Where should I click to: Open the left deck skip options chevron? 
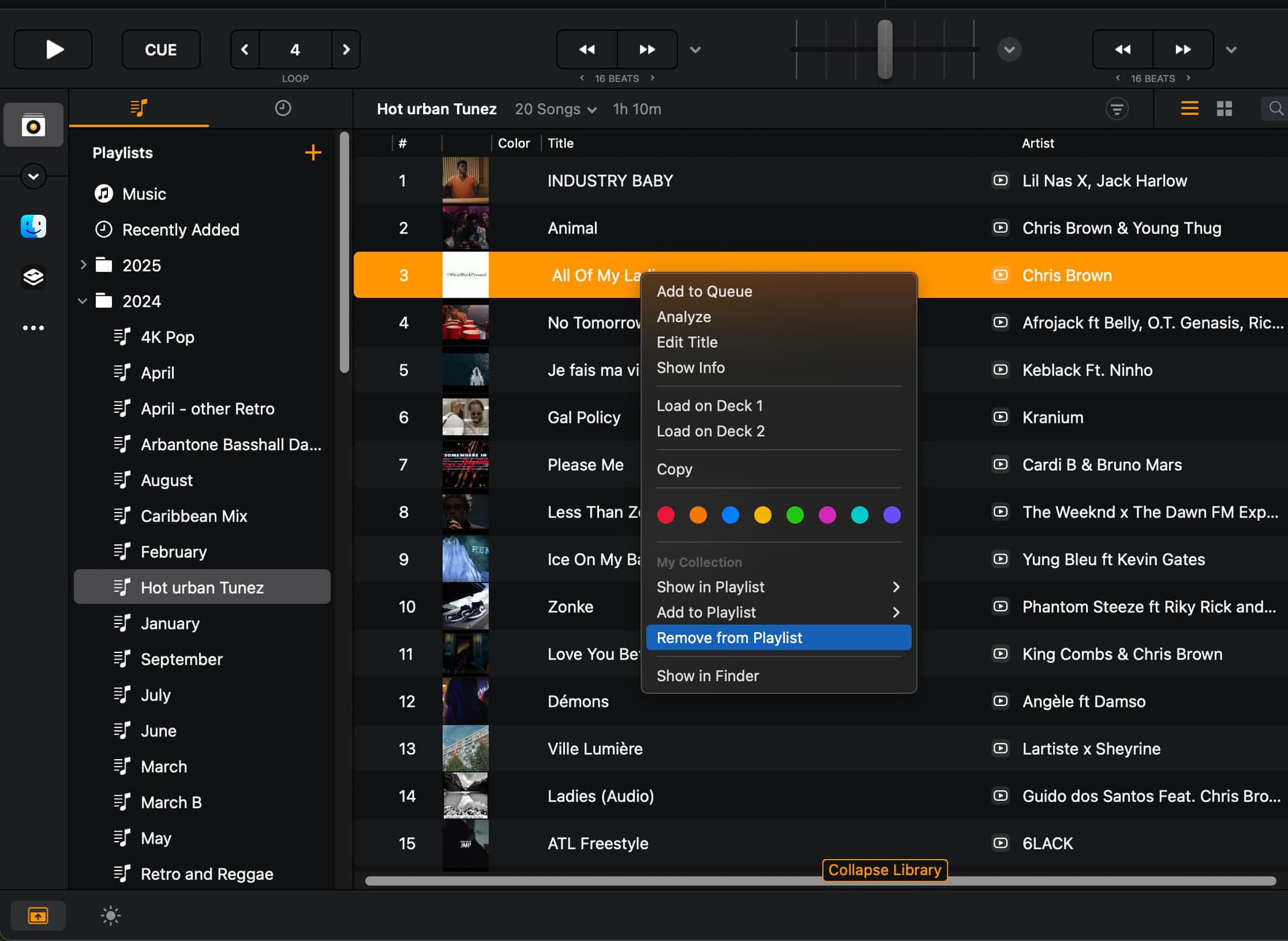coord(696,50)
